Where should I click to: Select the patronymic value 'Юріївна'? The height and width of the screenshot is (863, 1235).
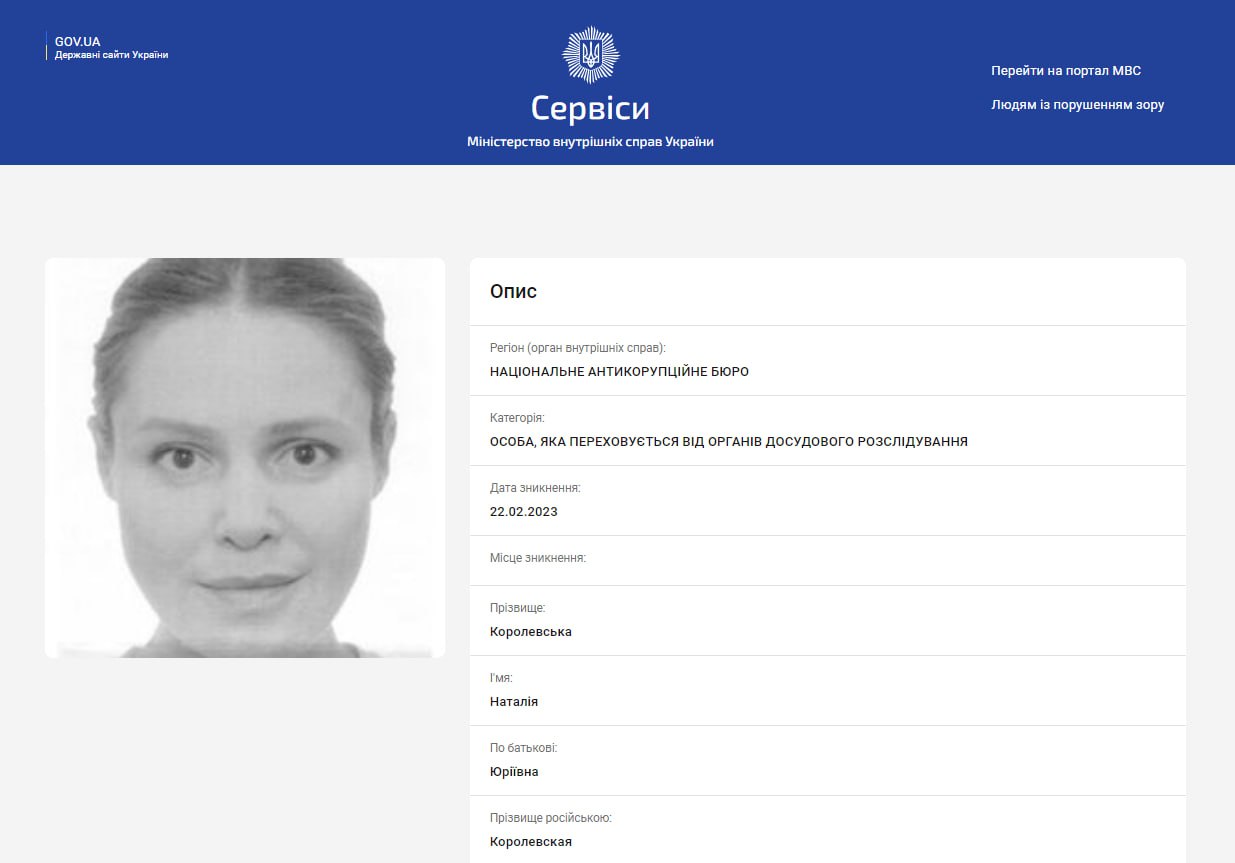514,772
